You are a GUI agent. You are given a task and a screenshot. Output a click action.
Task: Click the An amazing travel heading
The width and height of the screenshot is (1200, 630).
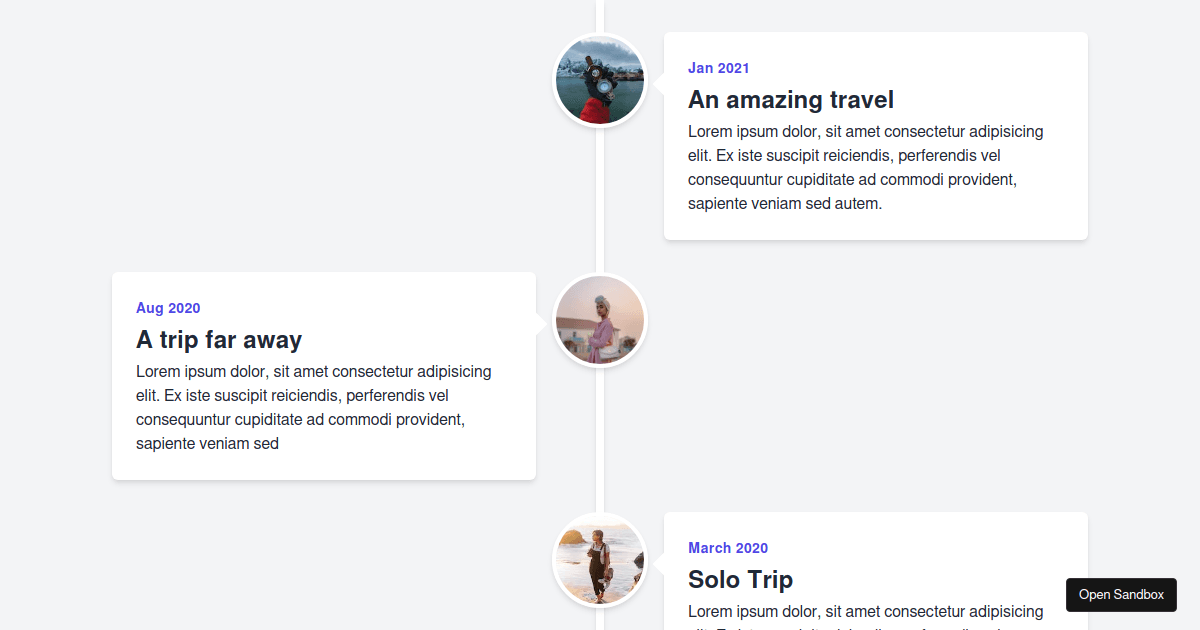click(x=790, y=100)
